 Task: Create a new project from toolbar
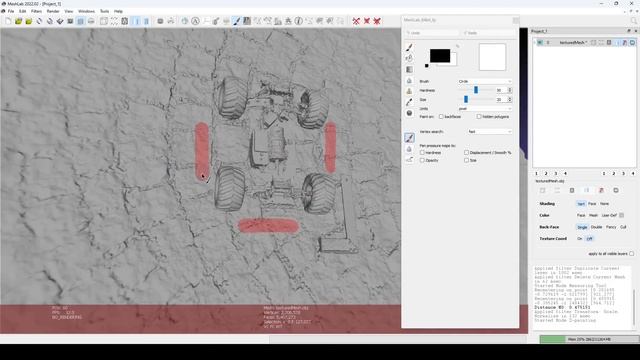8,21
